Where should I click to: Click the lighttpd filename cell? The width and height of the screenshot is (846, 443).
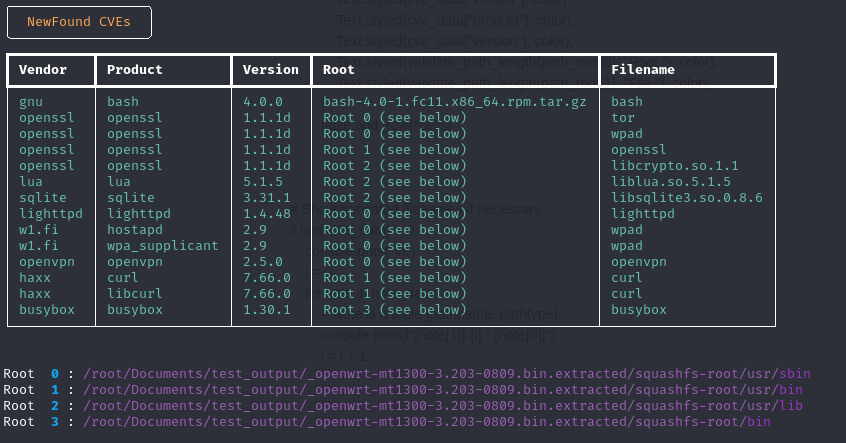point(643,214)
